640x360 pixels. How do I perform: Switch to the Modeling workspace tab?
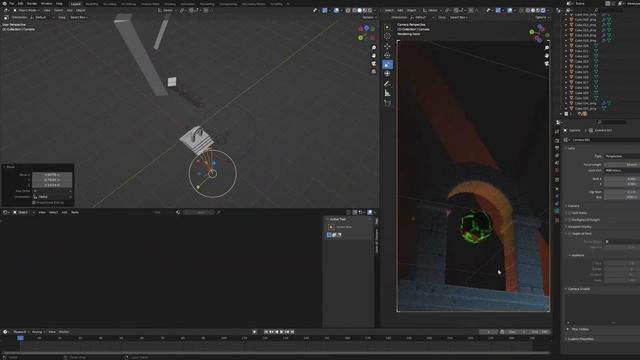click(x=92, y=4)
